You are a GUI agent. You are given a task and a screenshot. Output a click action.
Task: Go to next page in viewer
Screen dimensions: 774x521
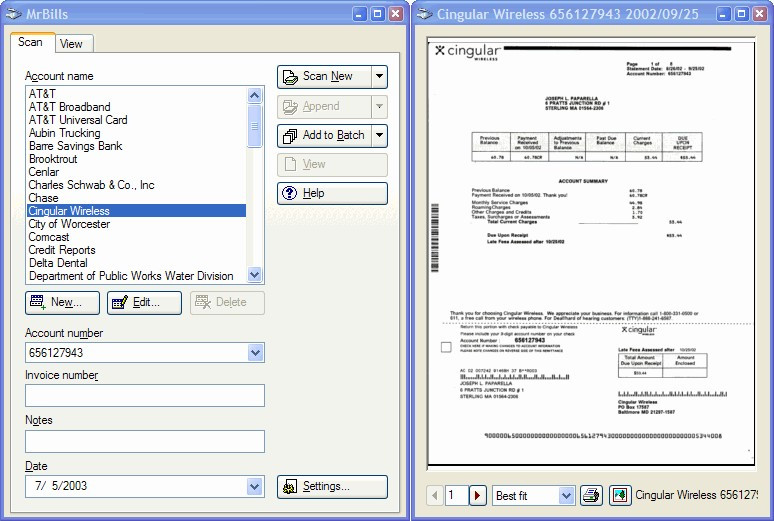477,495
